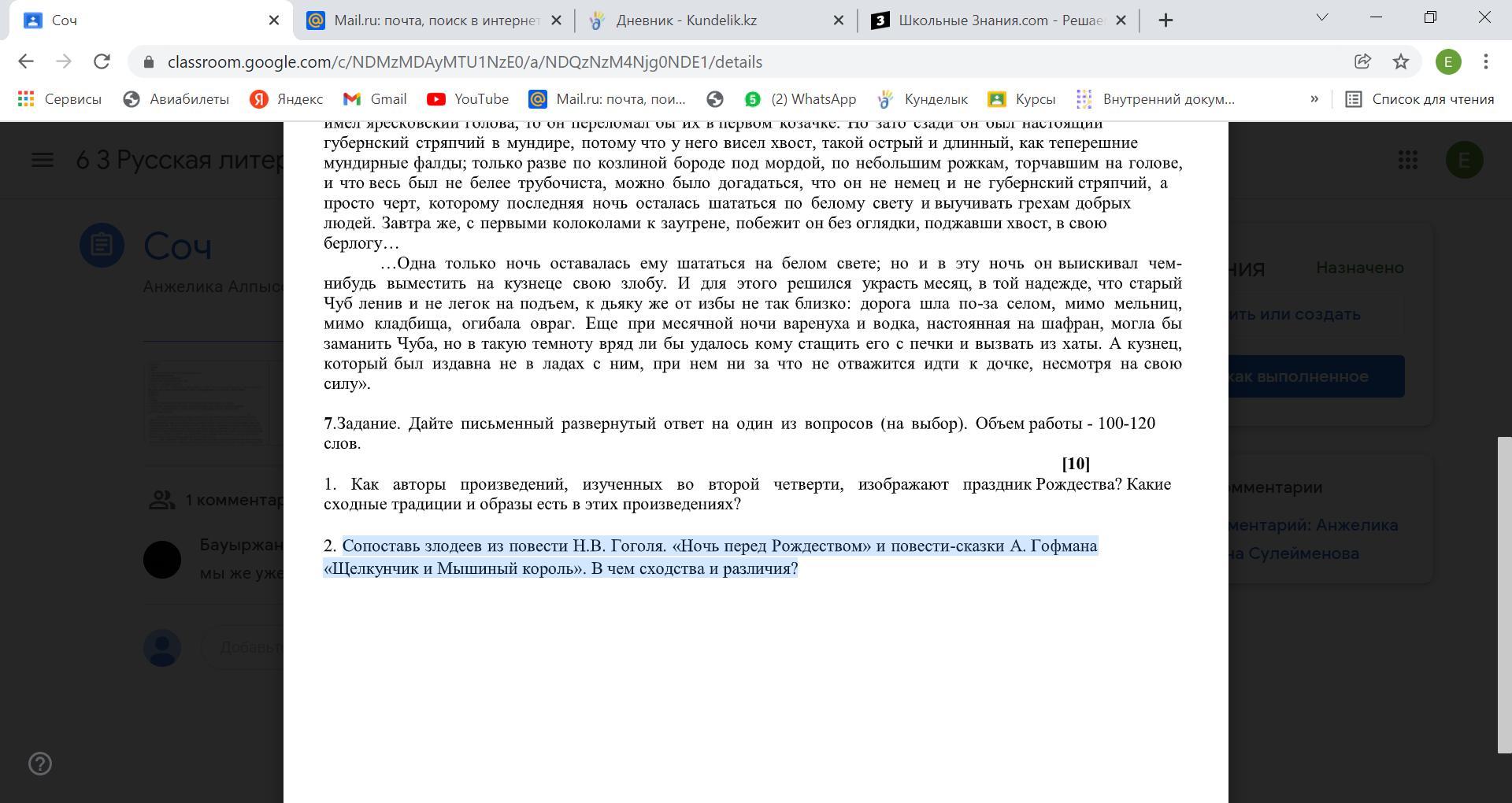The height and width of the screenshot is (803, 1512).
Task: Click the address bar URL
Action: (465, 61)
